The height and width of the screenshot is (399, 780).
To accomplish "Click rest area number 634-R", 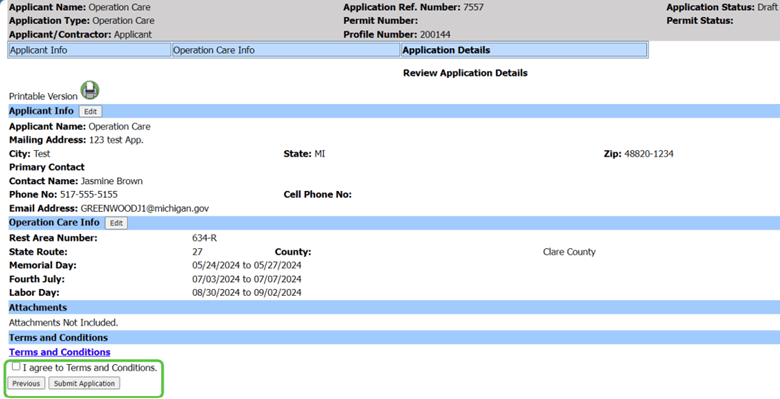I will click(x=204, y=238).
